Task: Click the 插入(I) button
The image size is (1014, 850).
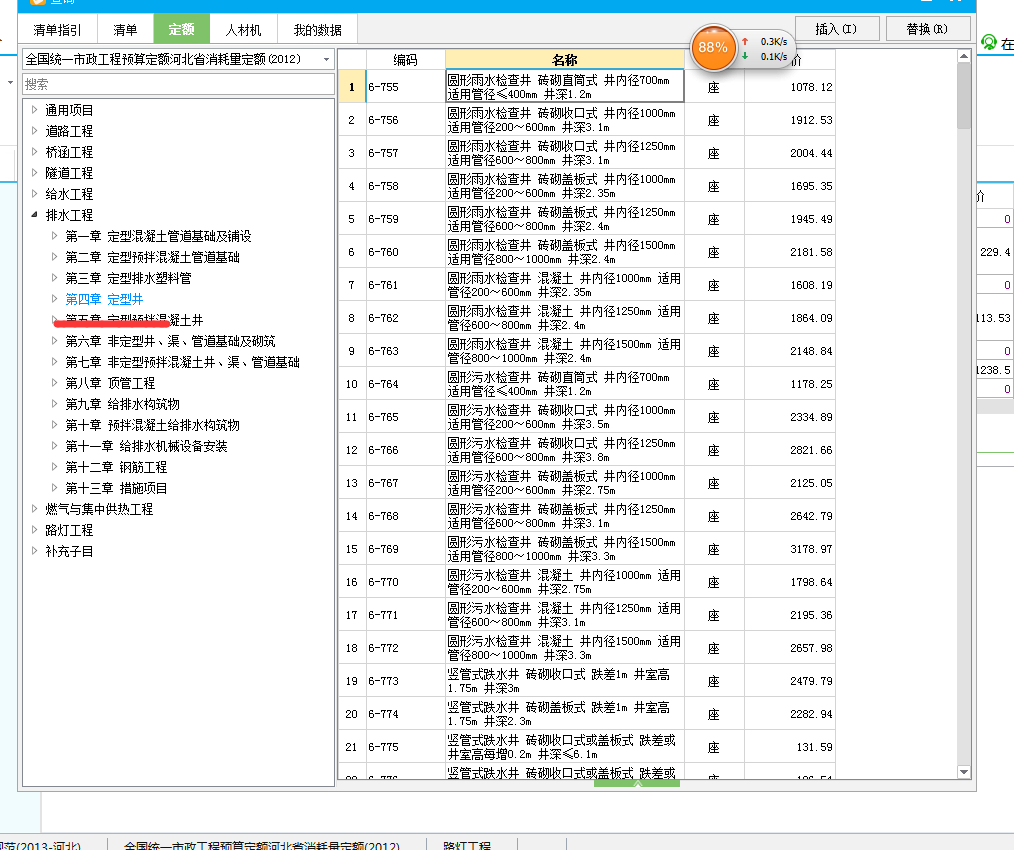Action: tap(836, 29)
